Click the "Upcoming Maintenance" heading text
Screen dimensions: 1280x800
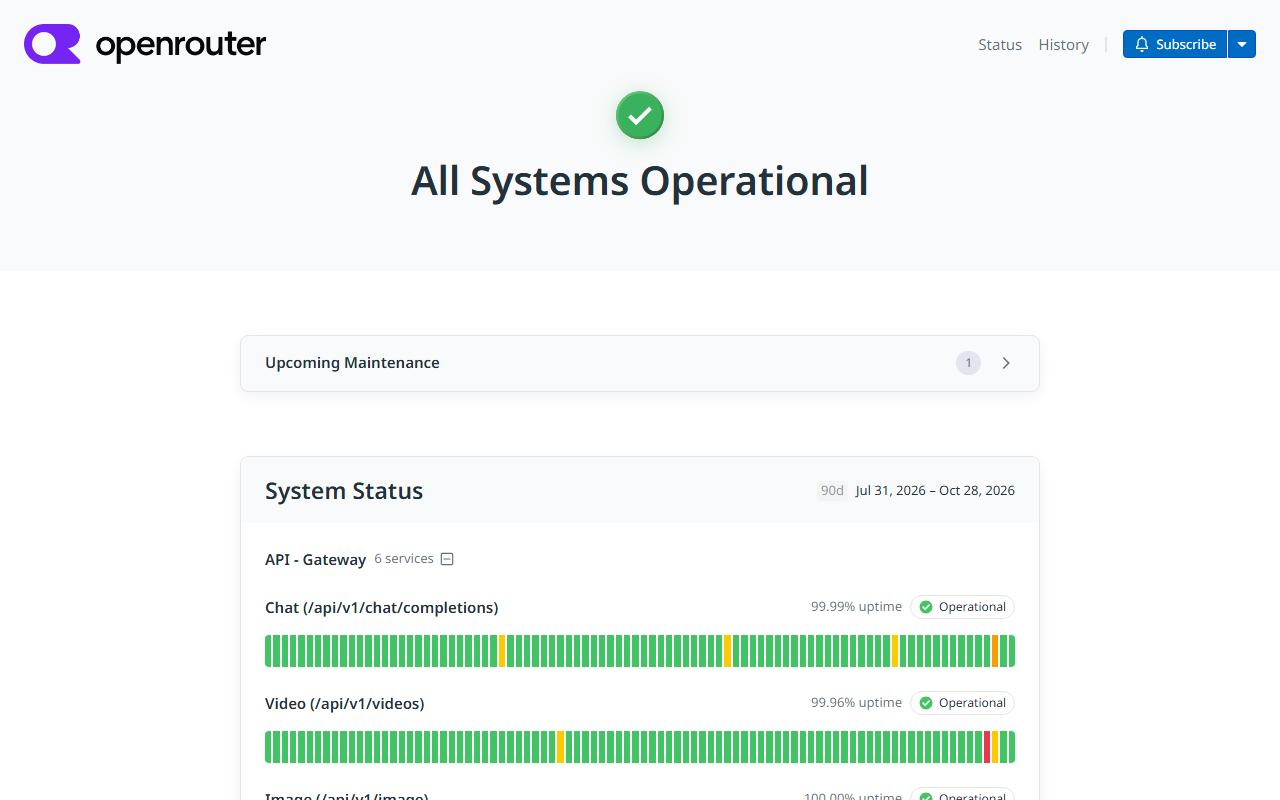coord(352,363)
